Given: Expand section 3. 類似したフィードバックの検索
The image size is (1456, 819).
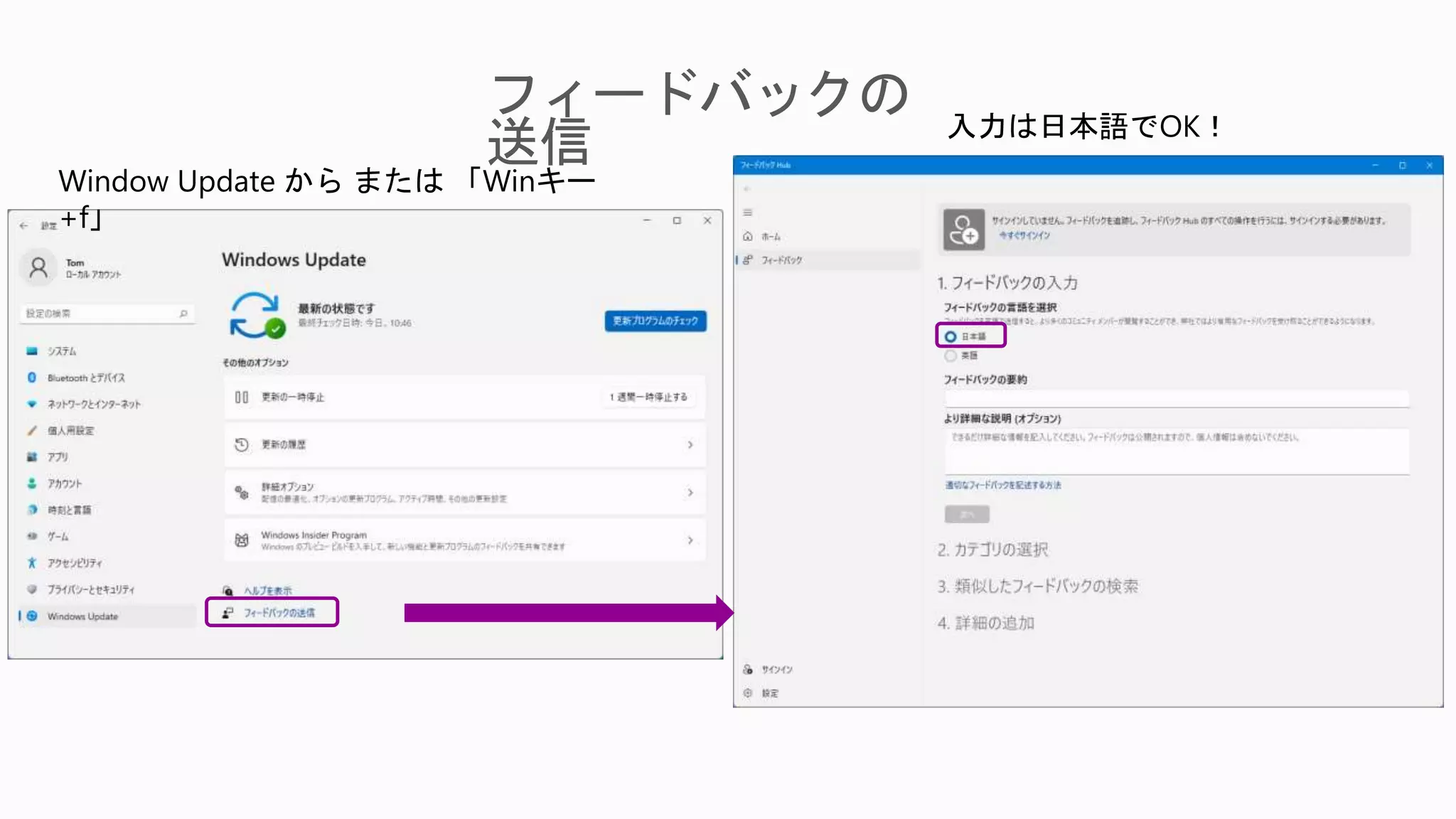Looking at the screenshot, I should click(x=1037, y=587).
